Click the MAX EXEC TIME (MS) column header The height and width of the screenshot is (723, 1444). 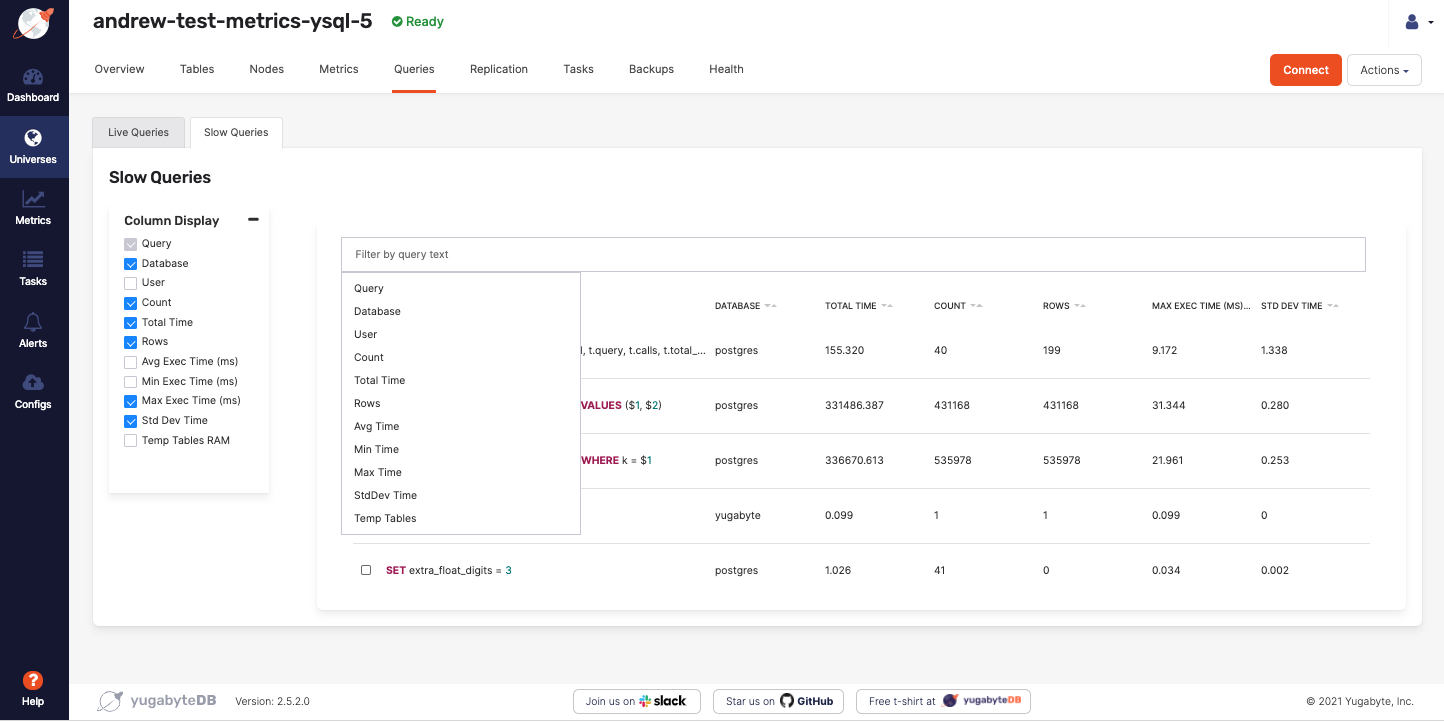pyautogui.click(x=1201, y=306)
